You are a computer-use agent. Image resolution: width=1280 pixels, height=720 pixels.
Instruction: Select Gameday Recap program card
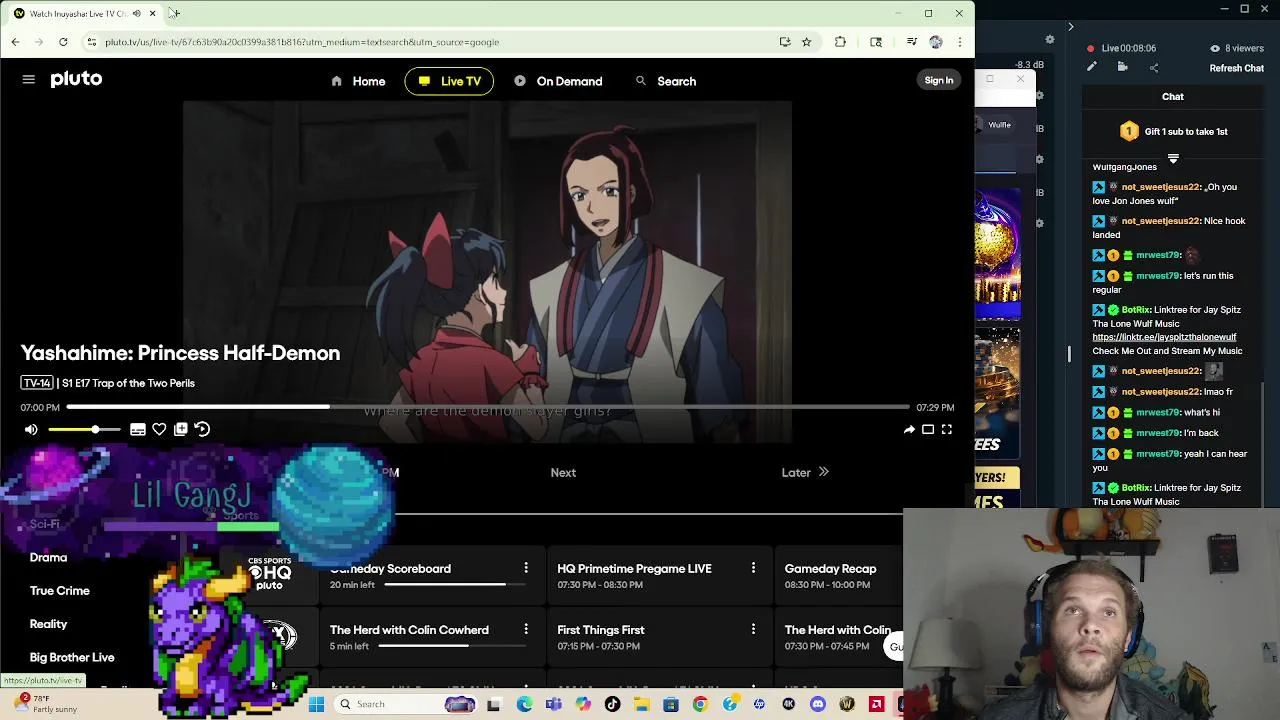pyautogui.click(x=838, y=576)
